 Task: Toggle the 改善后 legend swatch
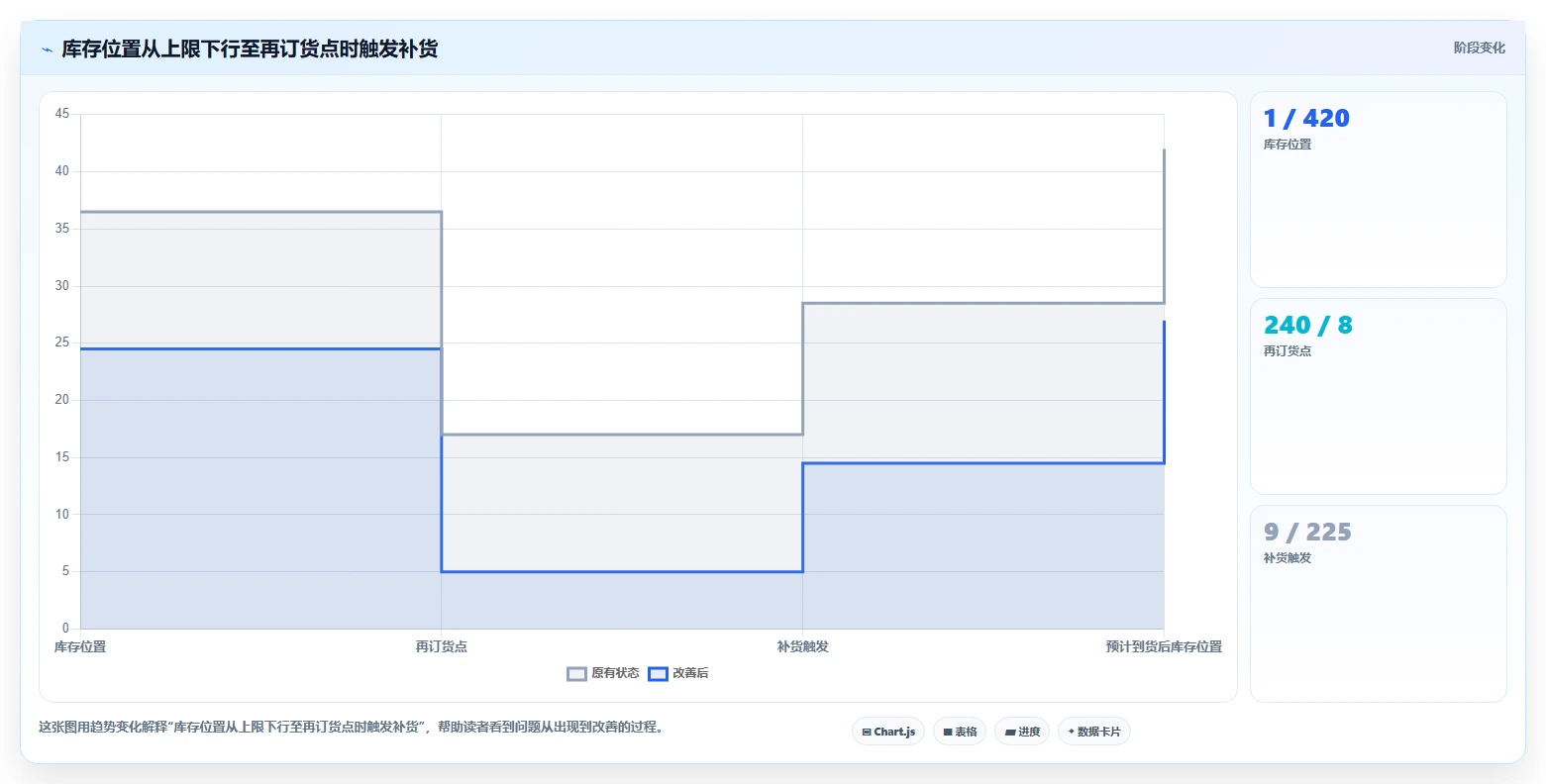point(659,674)
